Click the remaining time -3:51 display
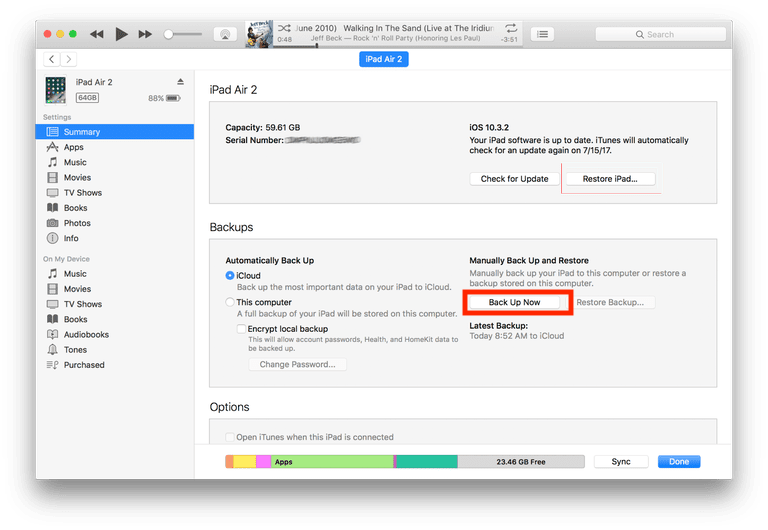Screen dimensions: 768x530 point(509,40)
